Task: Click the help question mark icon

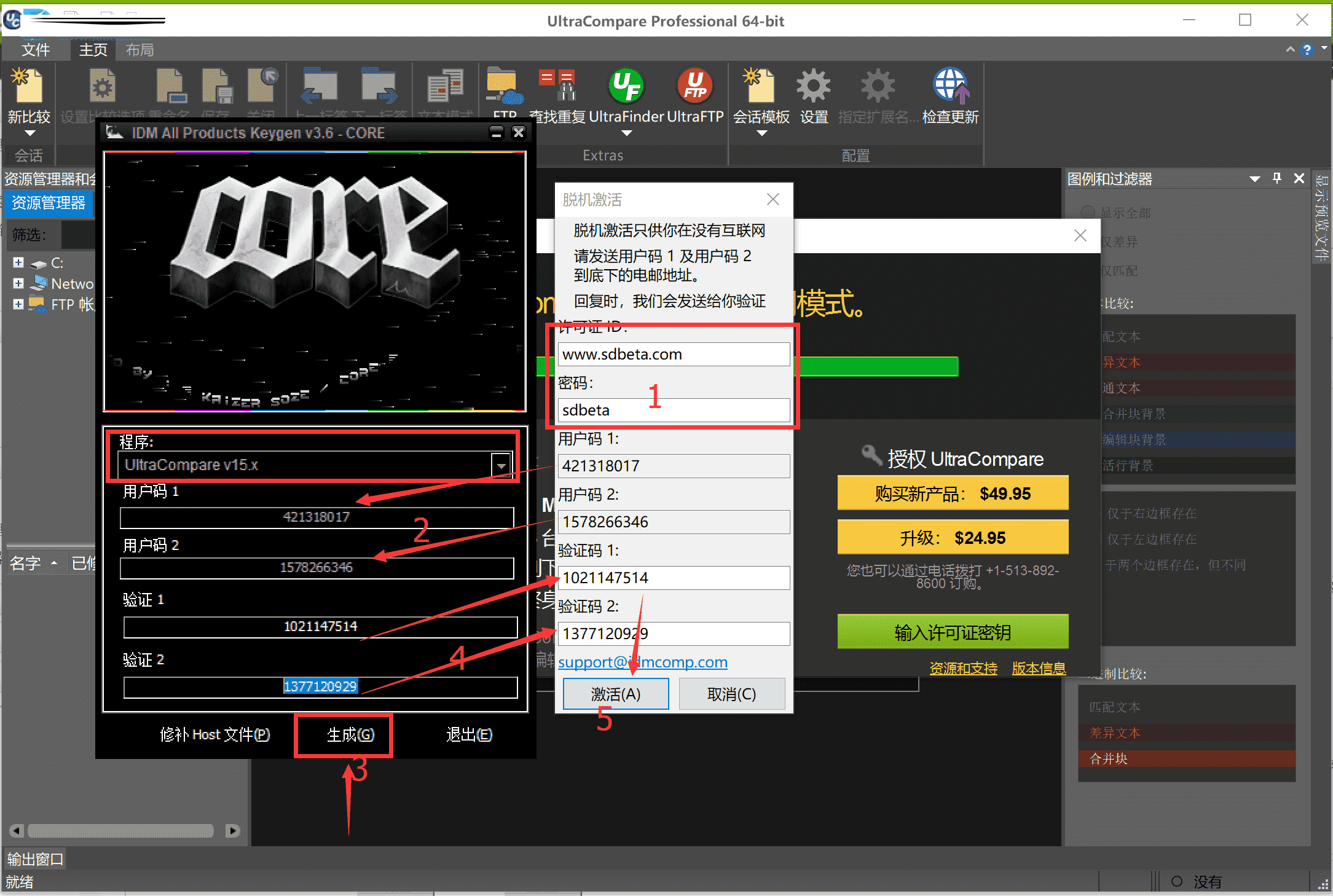Action: (x=1307, y=50)
